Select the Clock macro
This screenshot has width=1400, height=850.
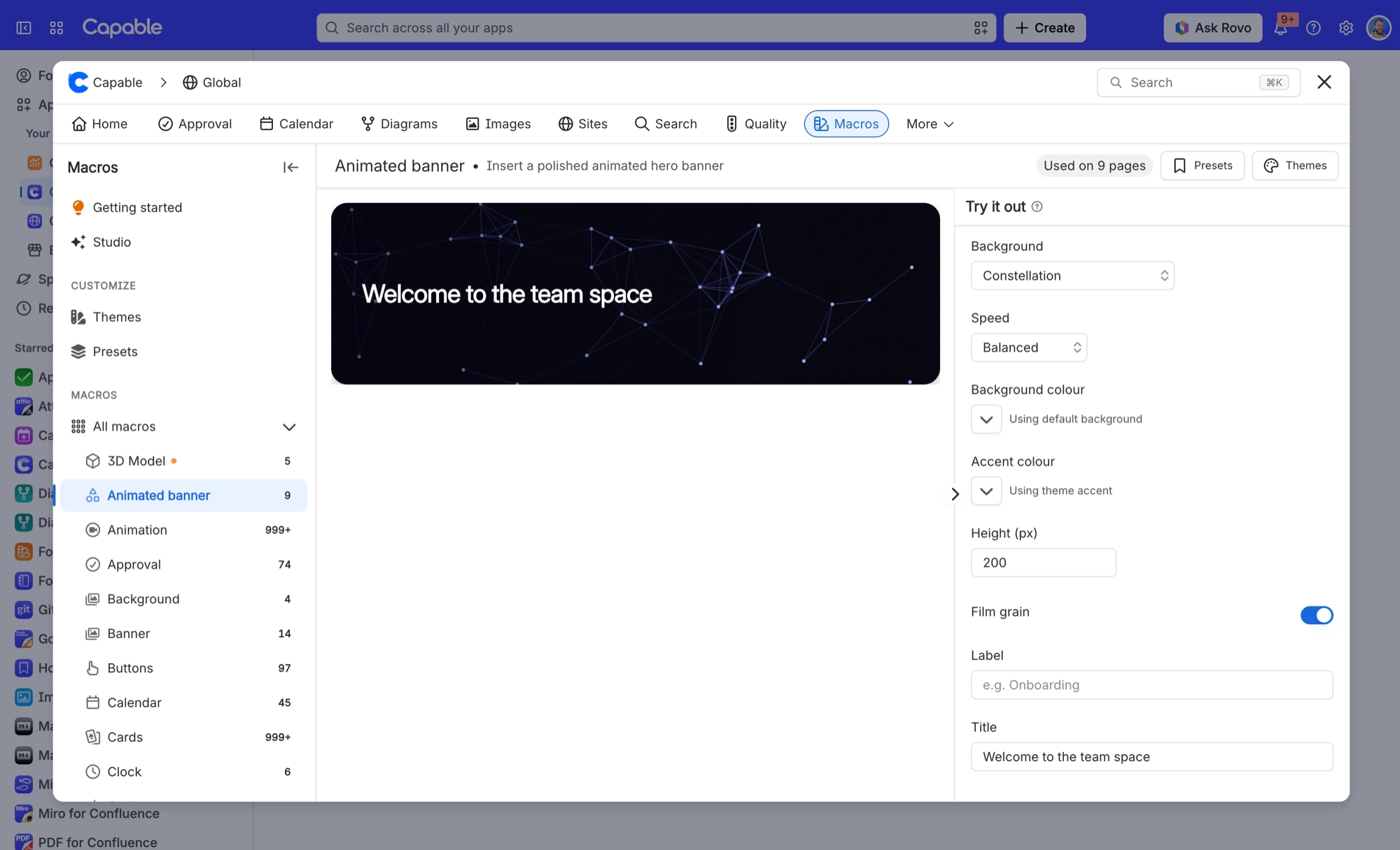[x=183, y=772]
